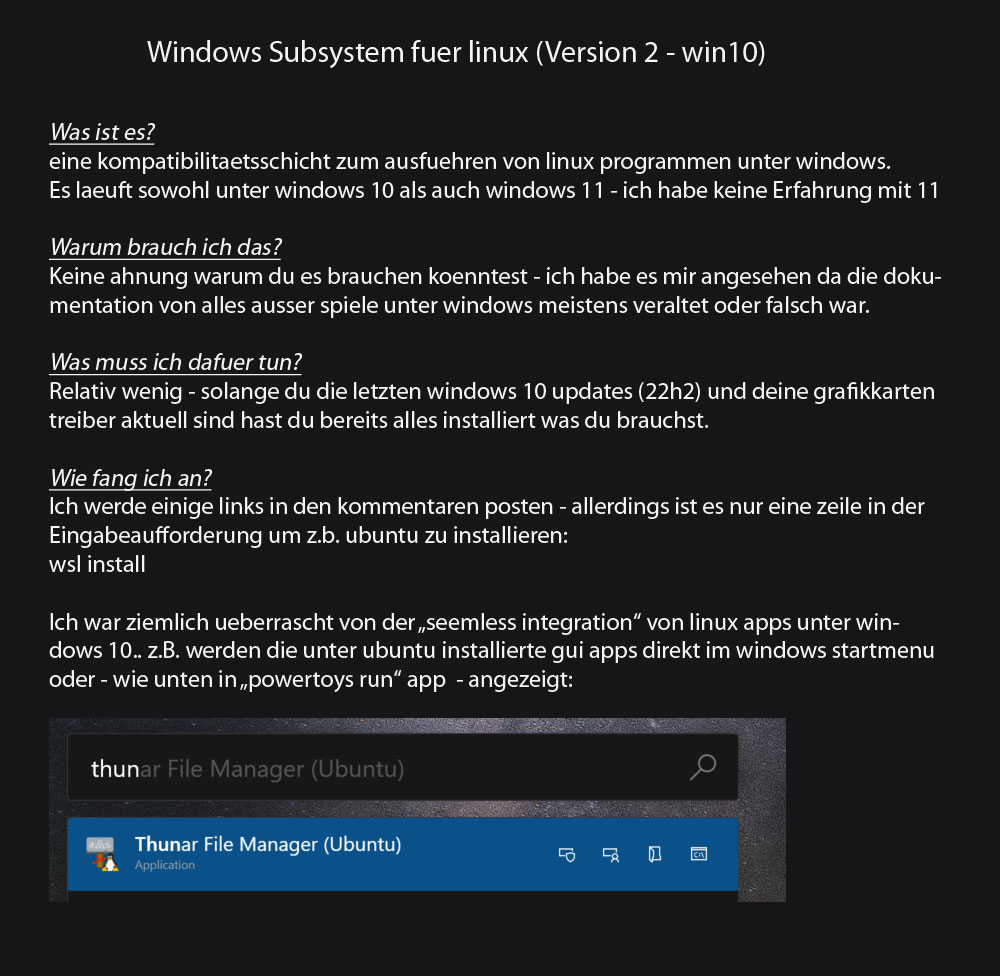Click the 'wsl install' command line text
1000x976 pixels.
click(98, 564)
